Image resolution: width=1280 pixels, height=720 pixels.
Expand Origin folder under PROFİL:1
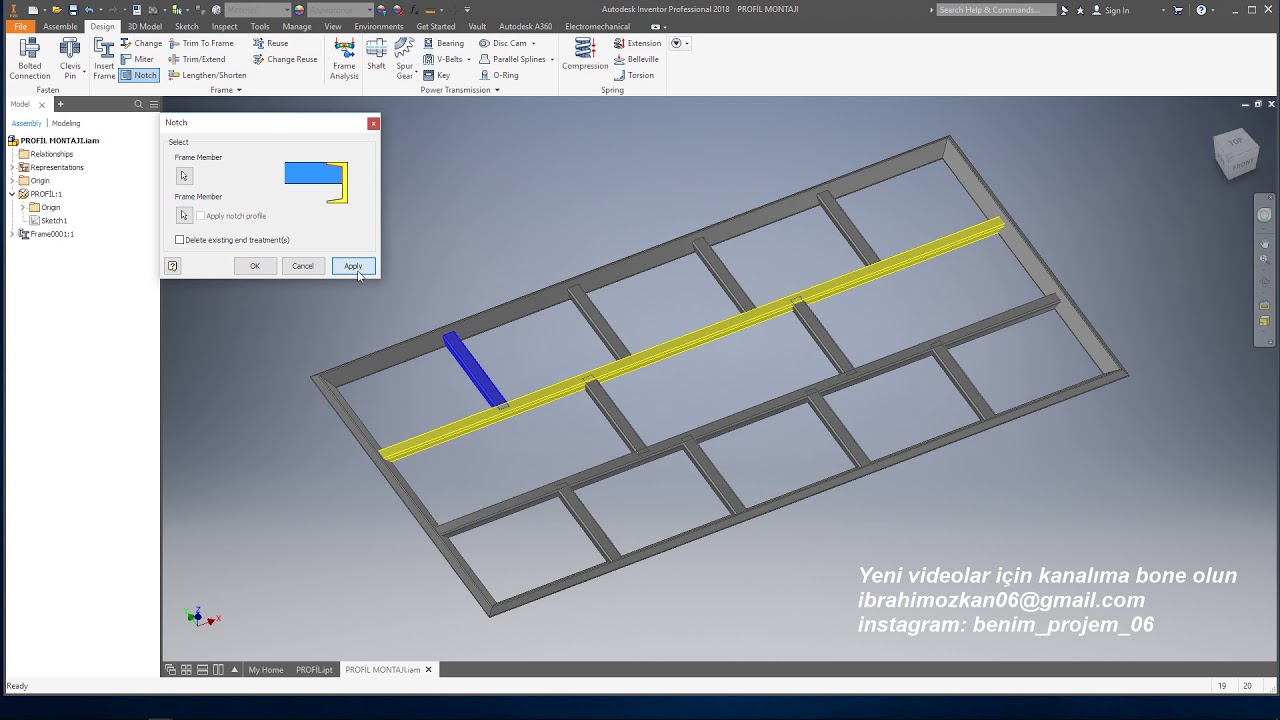[x=23, y=207]
